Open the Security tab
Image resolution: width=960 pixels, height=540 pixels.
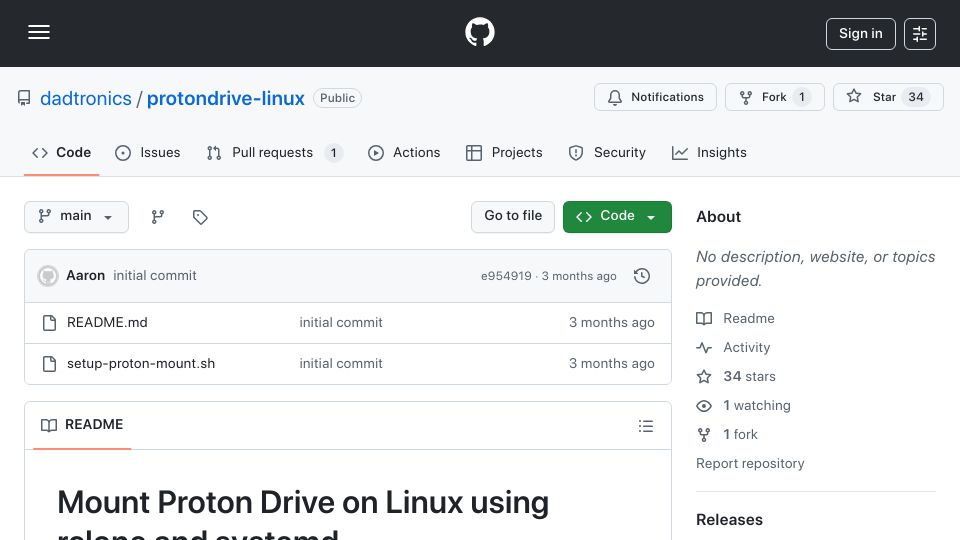click(x=607, y=152)
